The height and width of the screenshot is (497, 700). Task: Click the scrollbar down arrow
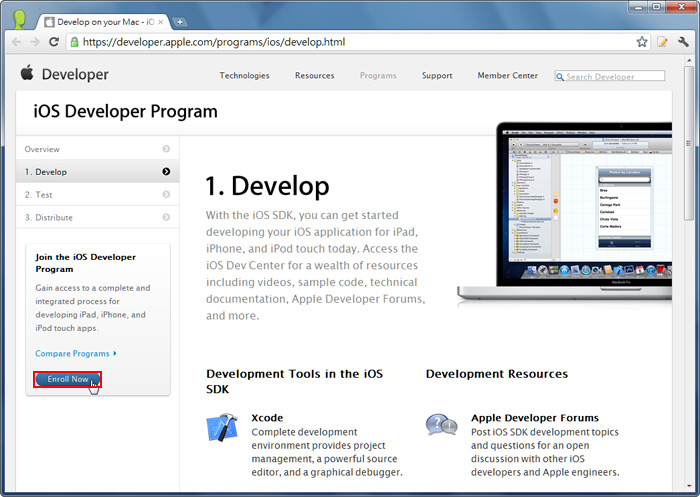point(688,486)
